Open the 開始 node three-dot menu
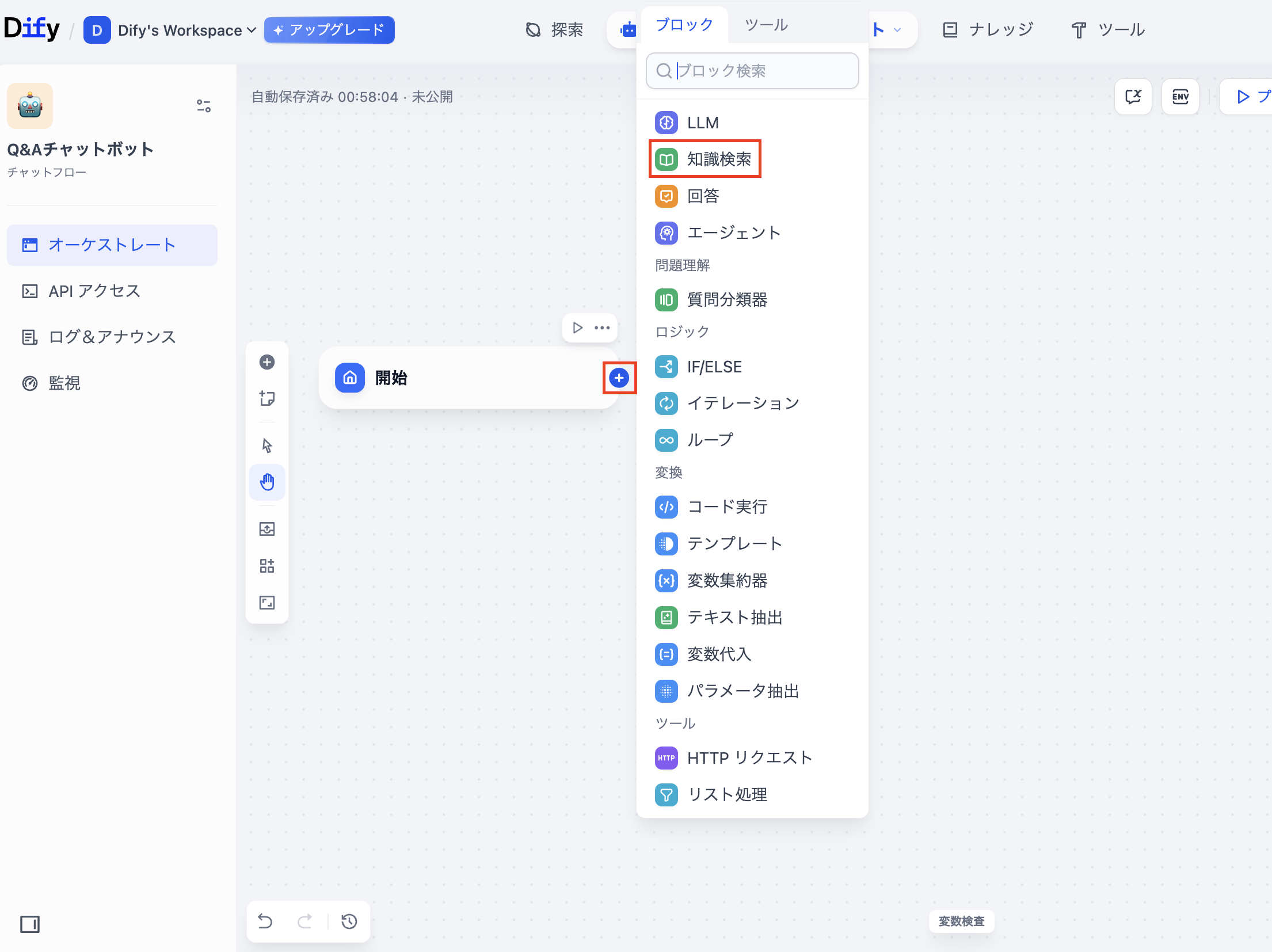 (x=602, y=328)
